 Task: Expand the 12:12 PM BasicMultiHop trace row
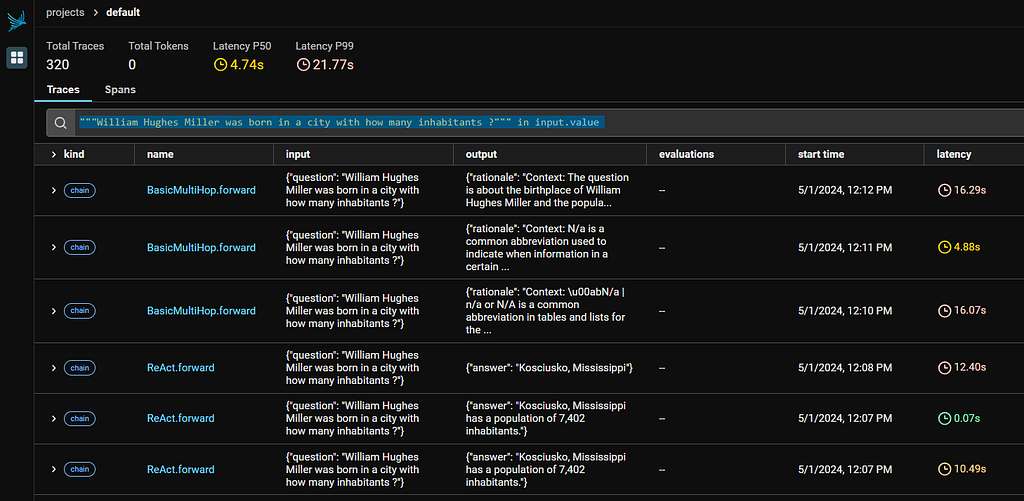coord(54,191)
